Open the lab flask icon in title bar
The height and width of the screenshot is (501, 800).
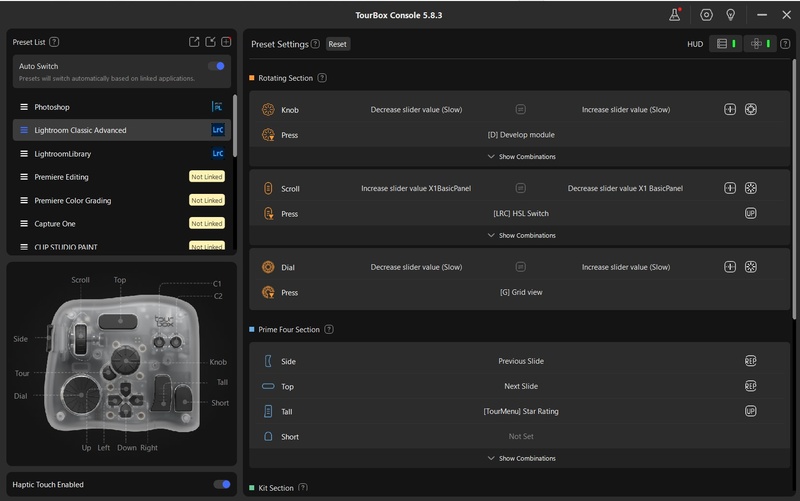[x=675, y=15]
